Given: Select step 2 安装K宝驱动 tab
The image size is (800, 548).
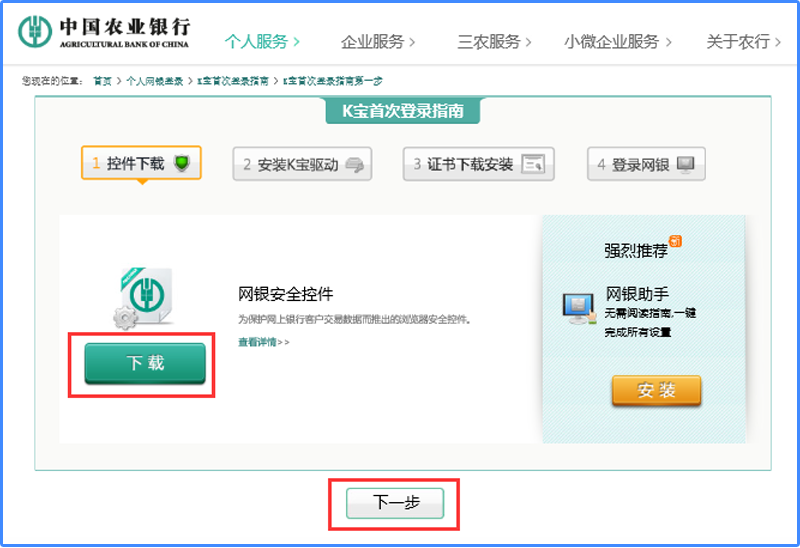Looking at the screenshot, I should pos(303,164).
